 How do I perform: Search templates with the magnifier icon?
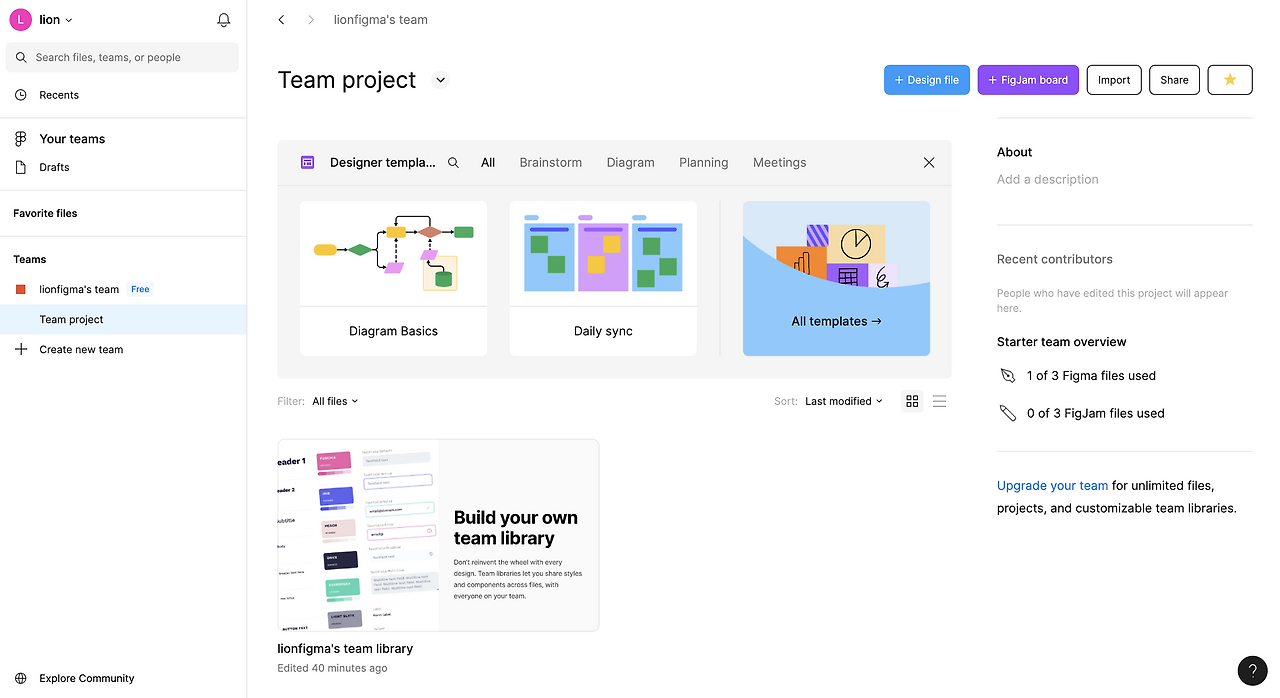pyautogui.click(x=453, y=162)
